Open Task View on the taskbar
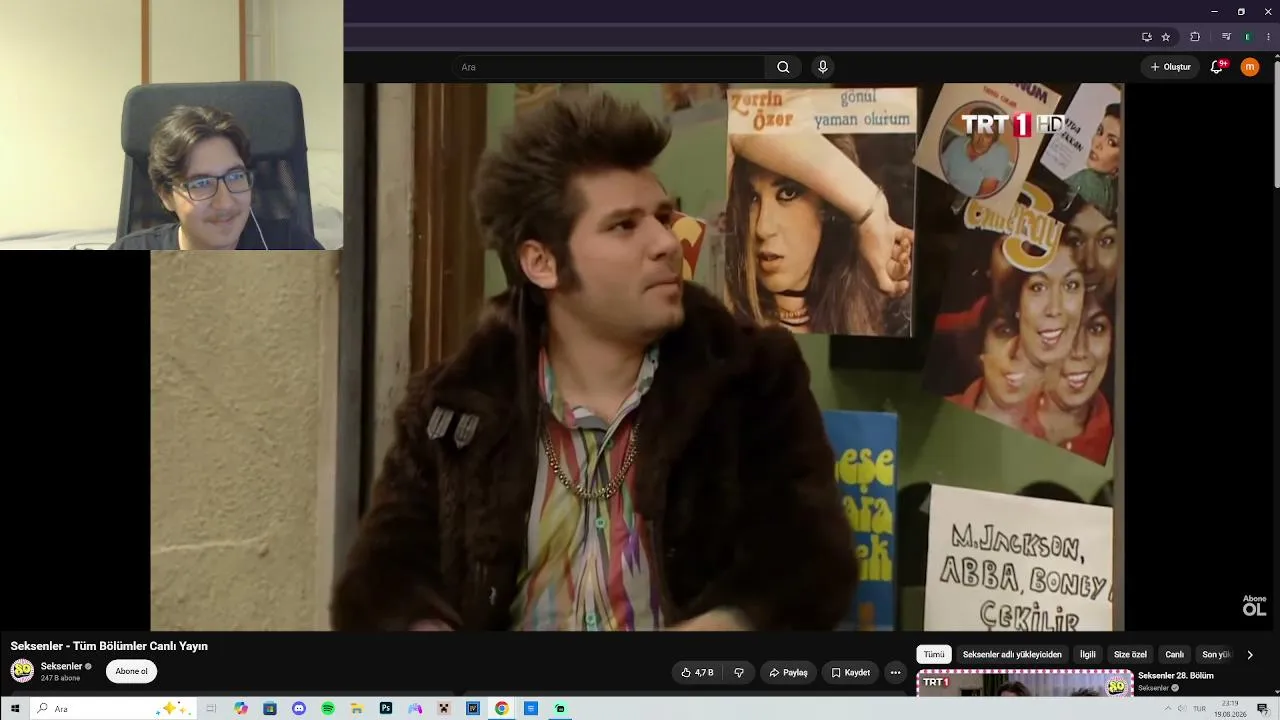Viewport: 1280px width, 720px height. coord(211,709)
